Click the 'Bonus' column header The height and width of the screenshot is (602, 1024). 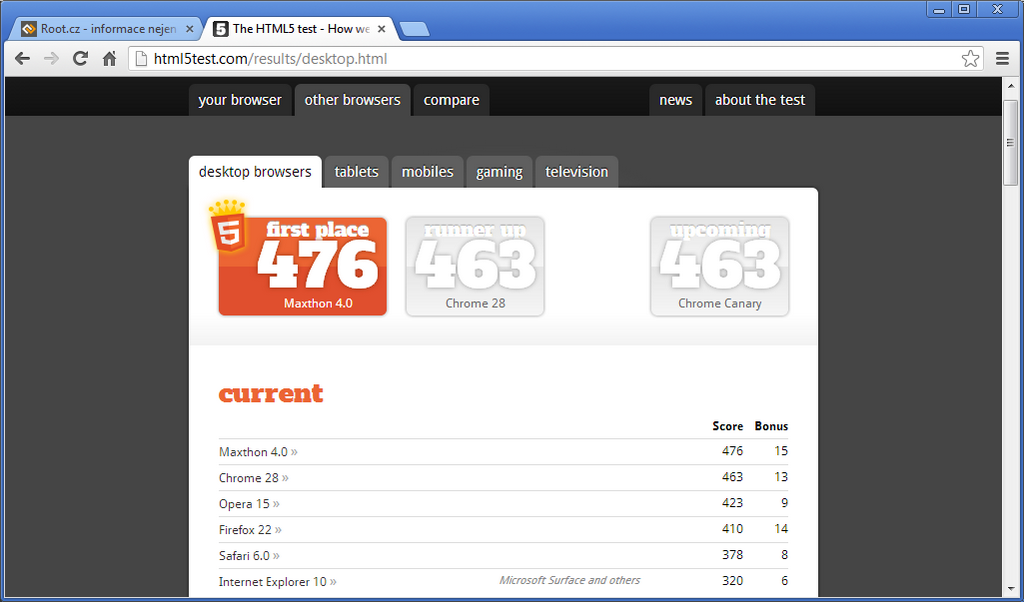771,426
